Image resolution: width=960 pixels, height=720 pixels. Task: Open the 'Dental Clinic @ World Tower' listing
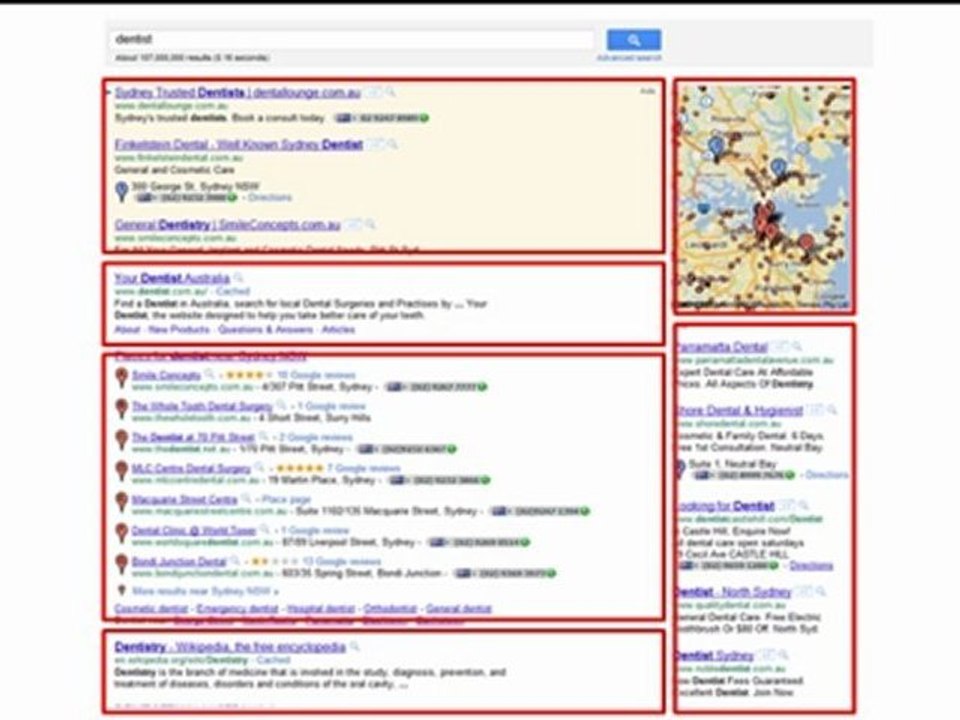(x=193, y=531)
